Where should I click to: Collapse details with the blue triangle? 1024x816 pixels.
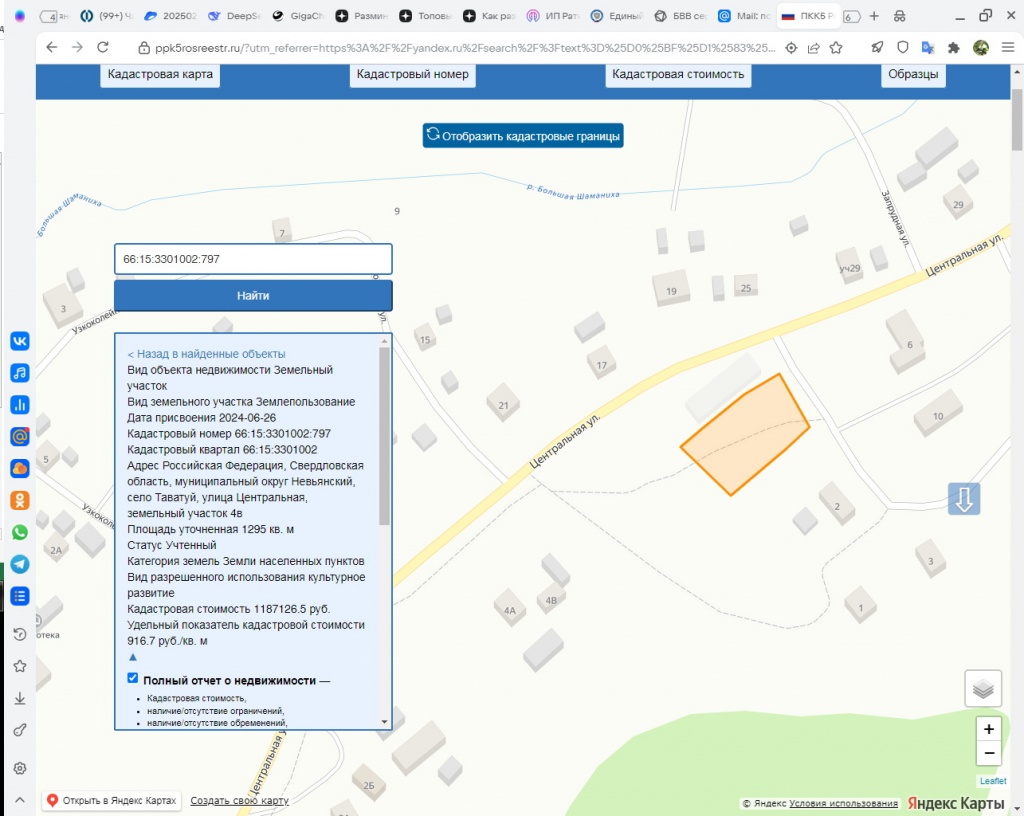pos(133,658)
